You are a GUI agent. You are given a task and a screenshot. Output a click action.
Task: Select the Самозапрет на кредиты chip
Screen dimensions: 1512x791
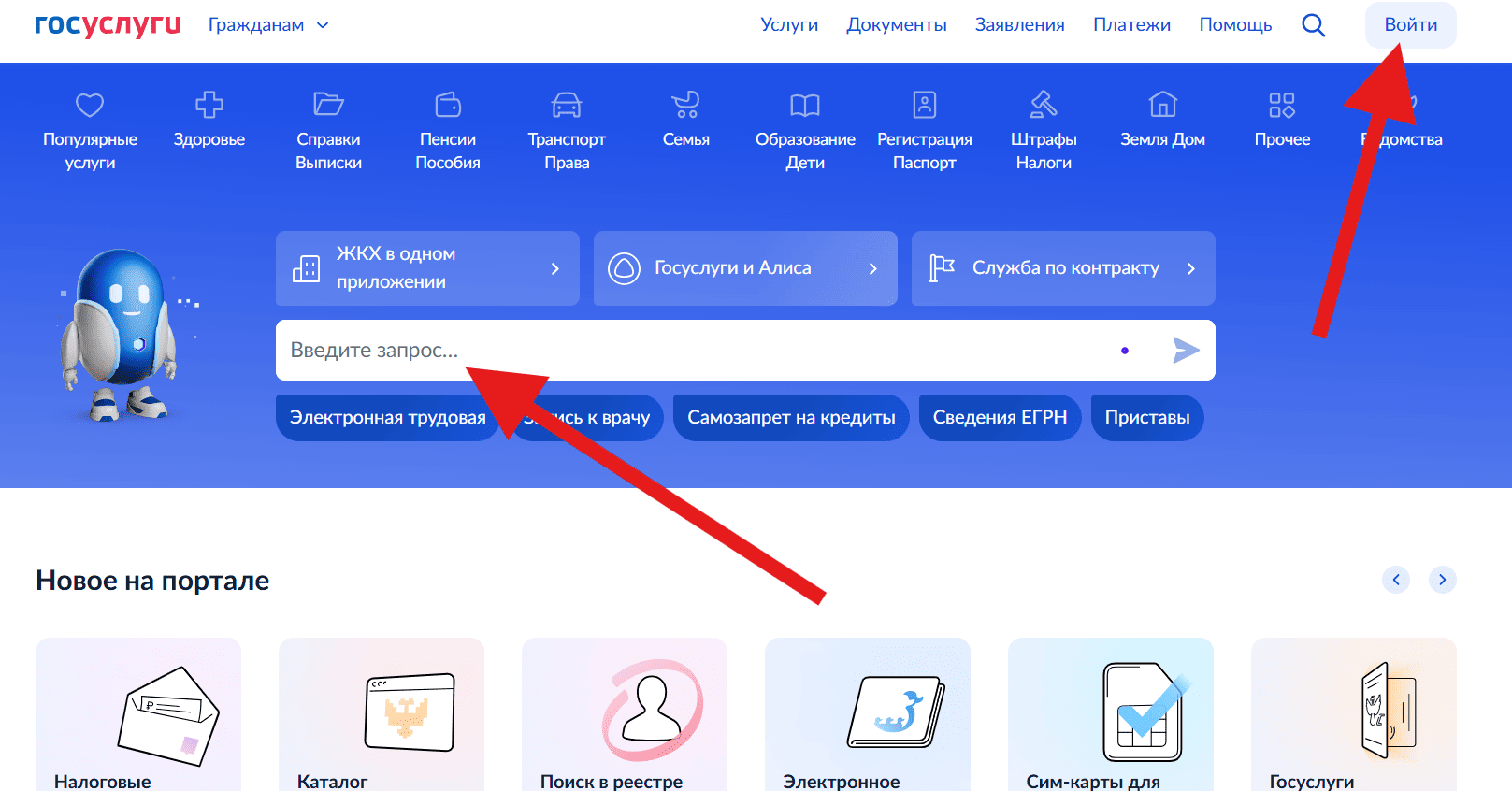(791, 418)
